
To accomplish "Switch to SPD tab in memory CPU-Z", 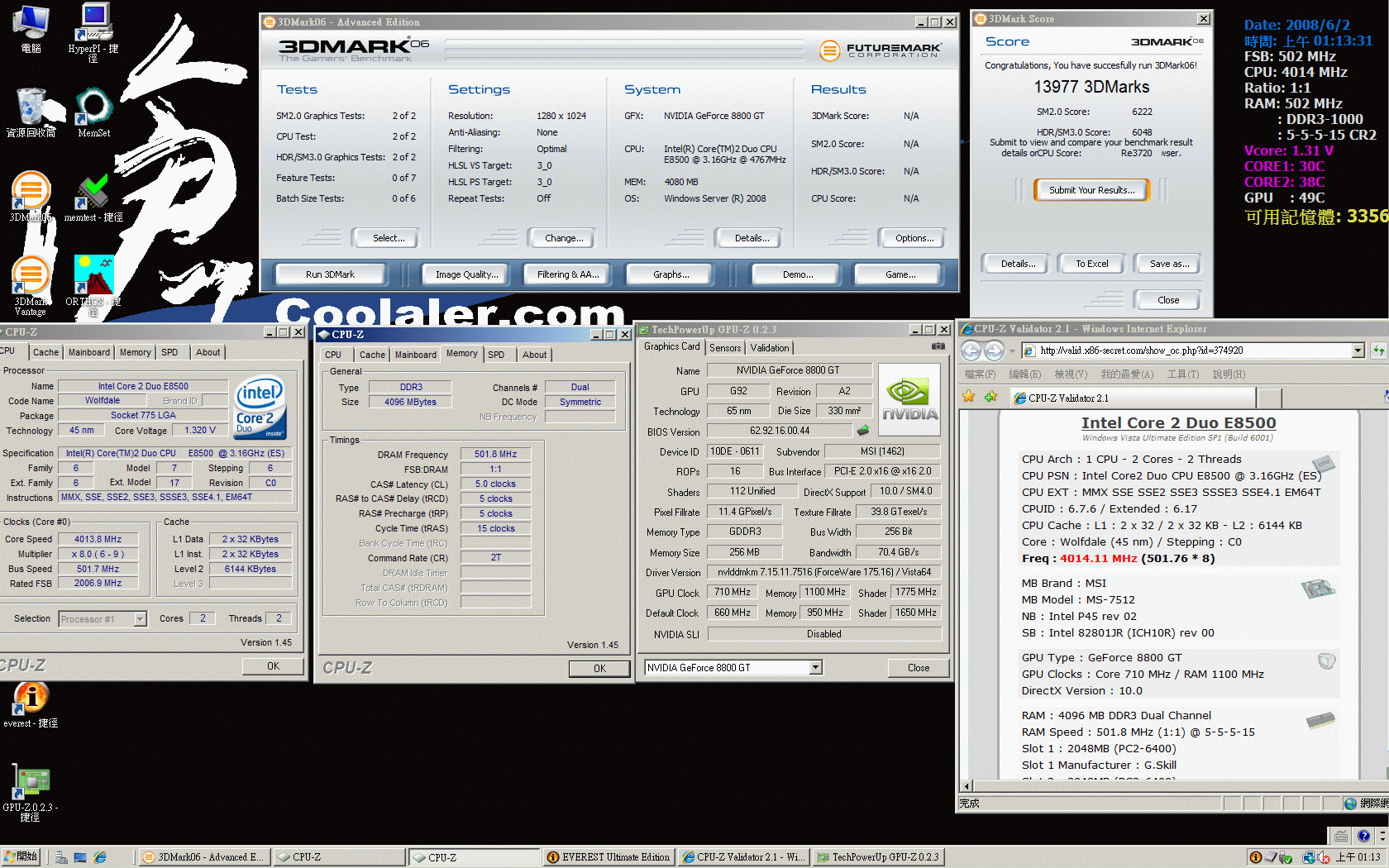I will coord(496,355).
